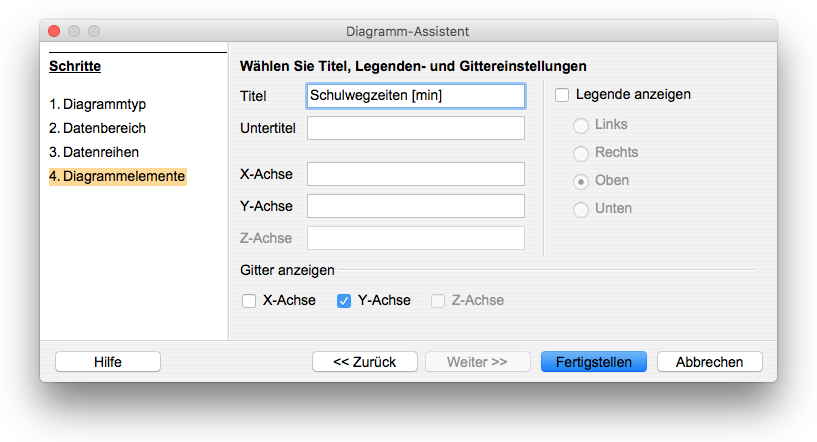The height and width of the screenshot is (442, 817).
Task: Click the Y-Achse title input field
Action: coord(416,206)
